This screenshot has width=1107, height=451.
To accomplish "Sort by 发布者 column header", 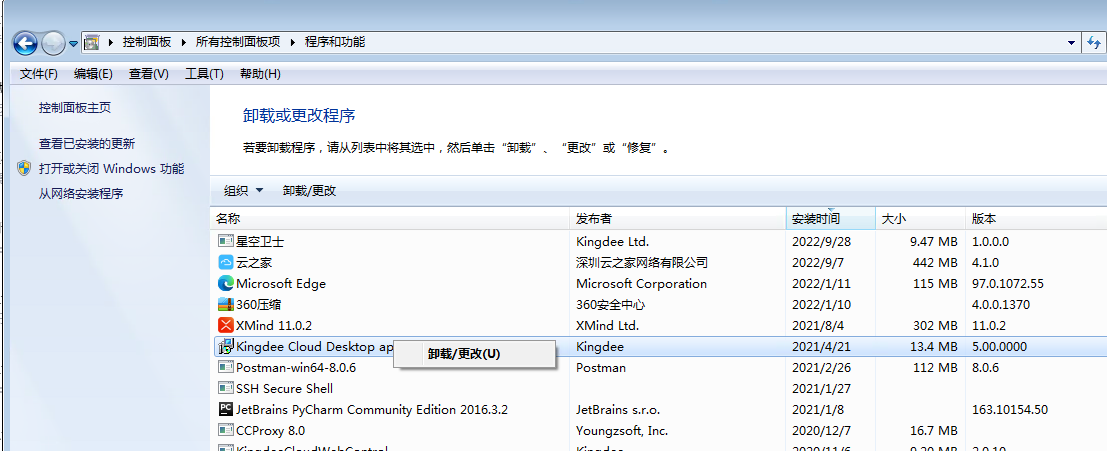I will 678,219.
